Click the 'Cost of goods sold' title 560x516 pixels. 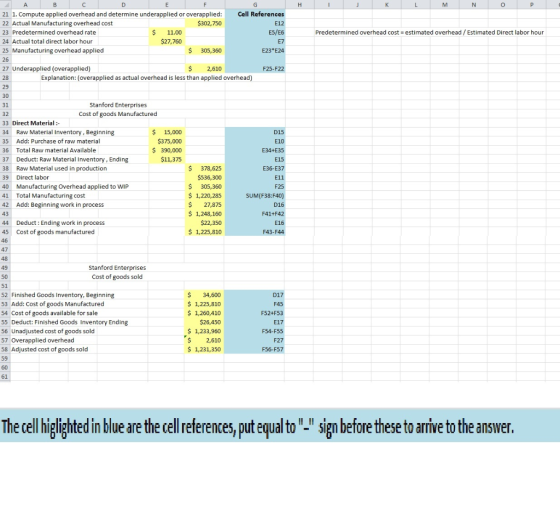pyautogui.click(x=117, y=277)
